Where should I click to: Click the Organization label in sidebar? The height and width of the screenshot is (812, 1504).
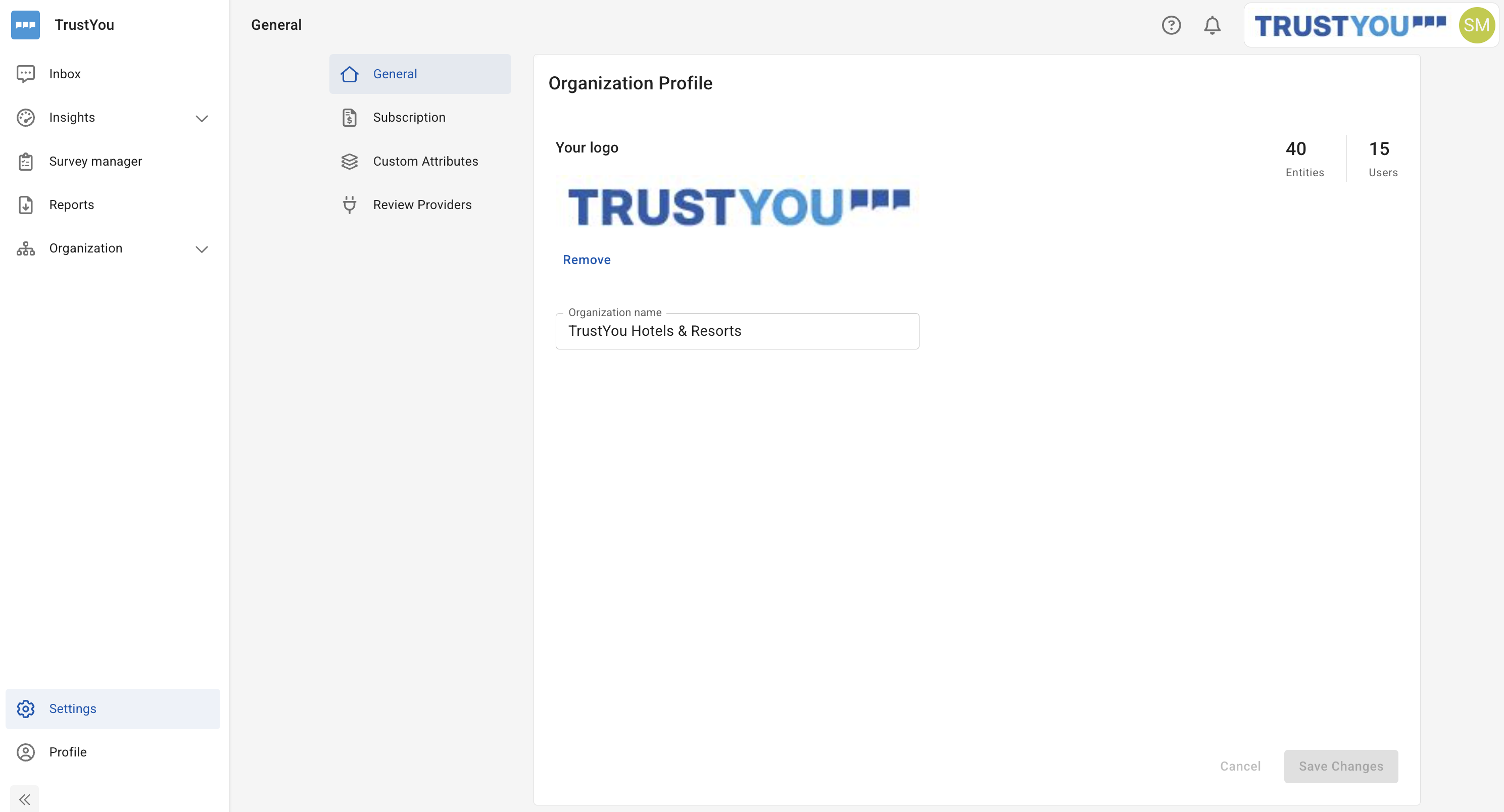click(x=86, y=248)
